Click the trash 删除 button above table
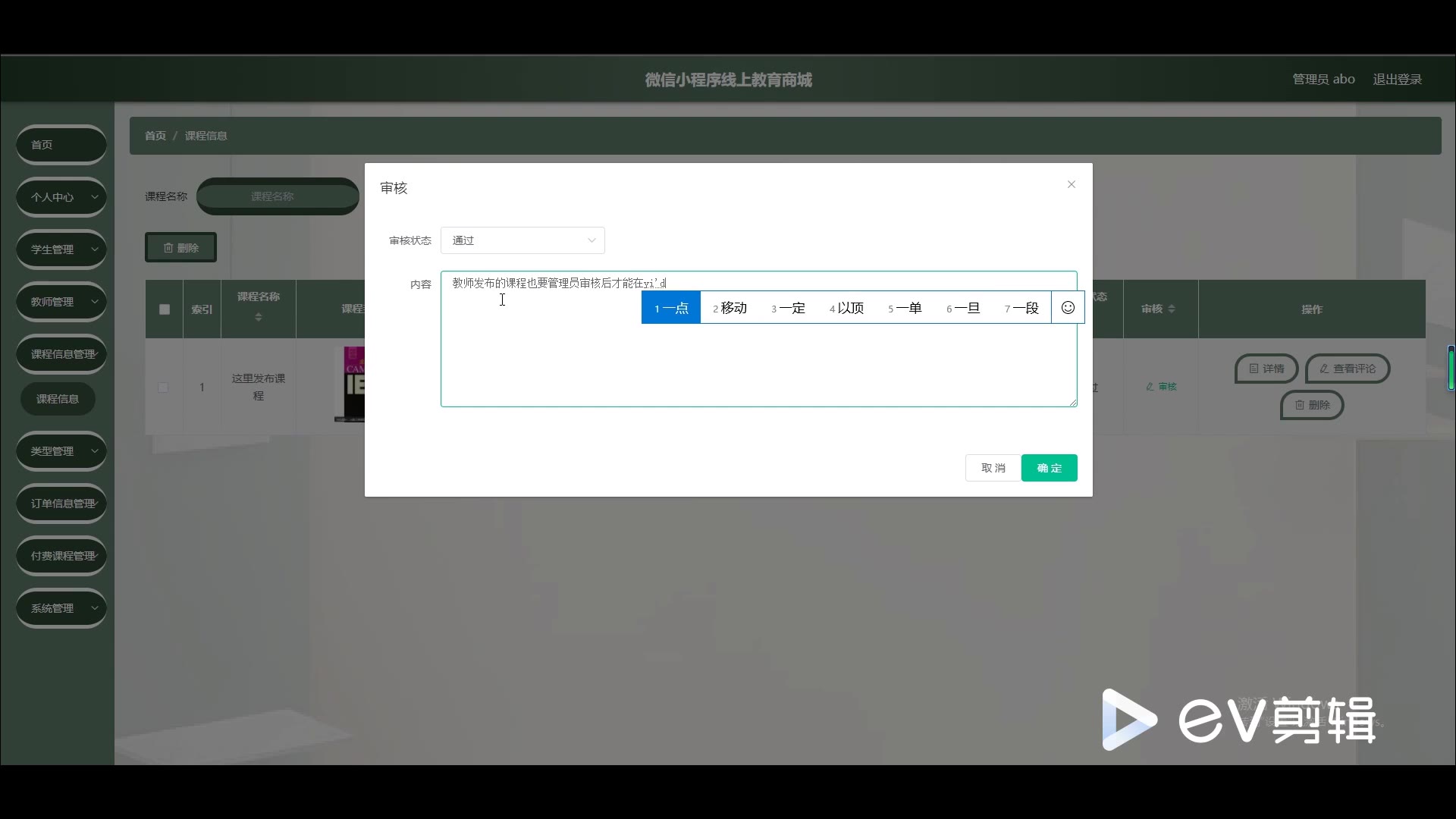 180,248
